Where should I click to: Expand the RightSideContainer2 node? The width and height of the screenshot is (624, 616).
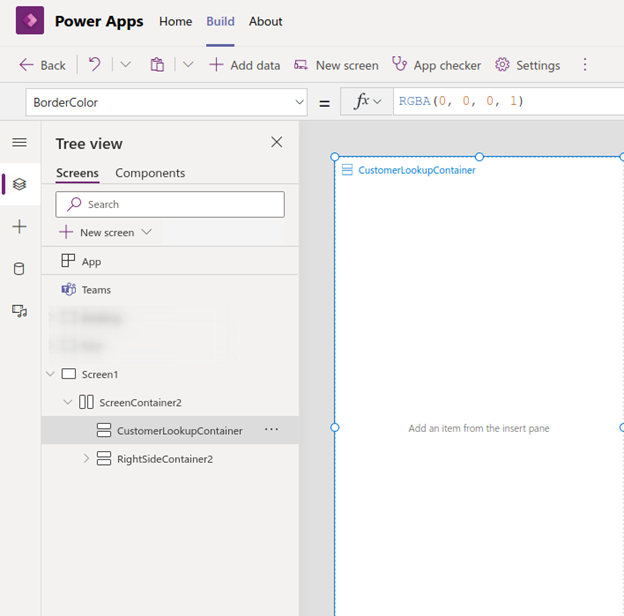click(86, 458)
